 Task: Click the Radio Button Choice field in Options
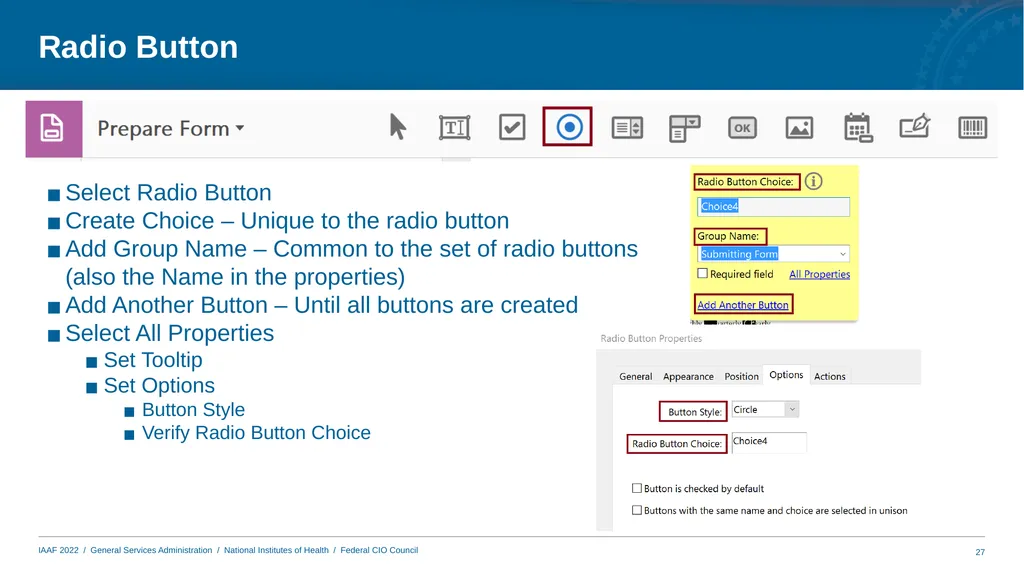tap(769, 442)
